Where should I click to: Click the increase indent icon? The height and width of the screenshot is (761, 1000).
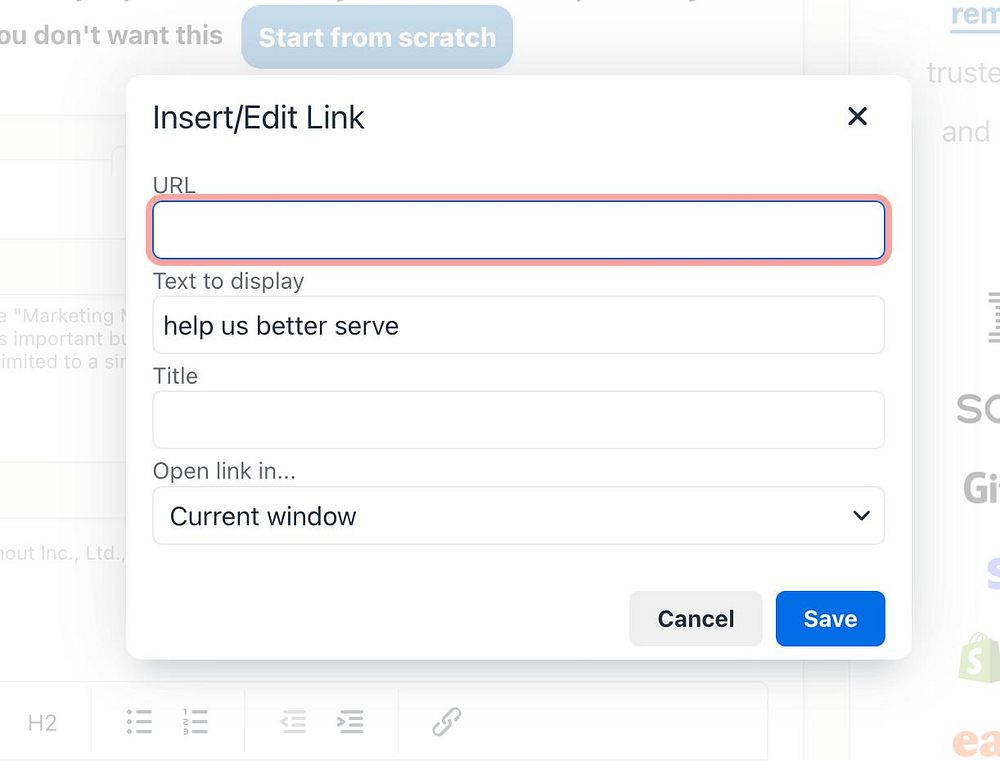[350, 722]
